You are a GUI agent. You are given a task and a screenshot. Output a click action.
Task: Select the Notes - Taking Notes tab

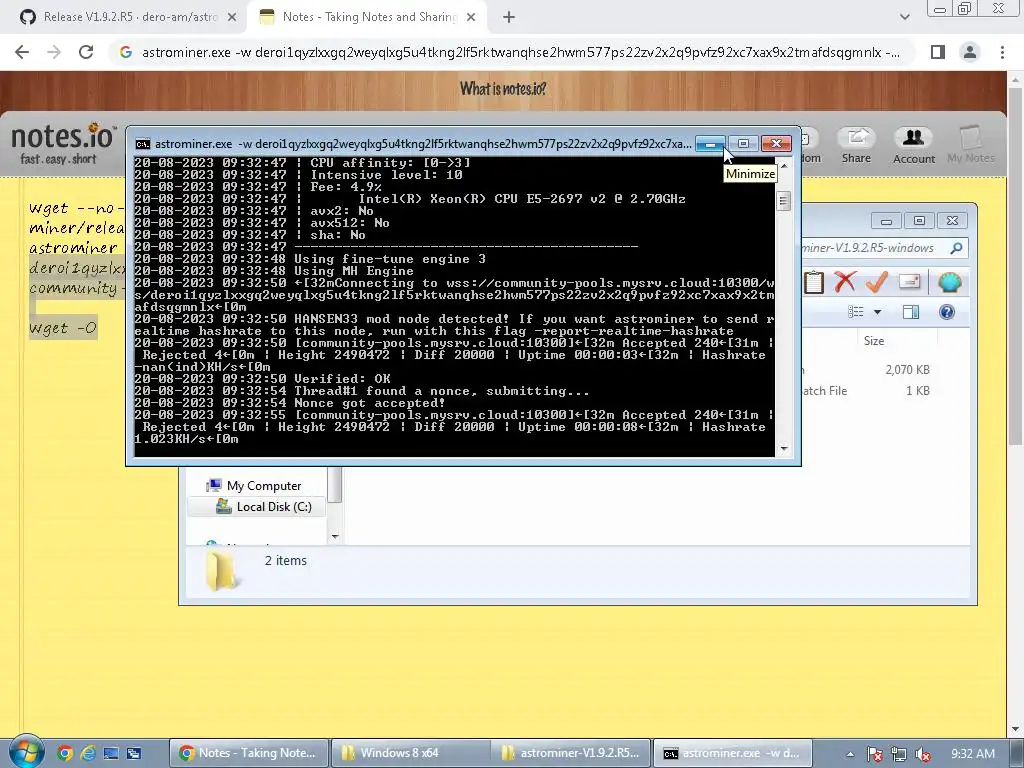369,17
